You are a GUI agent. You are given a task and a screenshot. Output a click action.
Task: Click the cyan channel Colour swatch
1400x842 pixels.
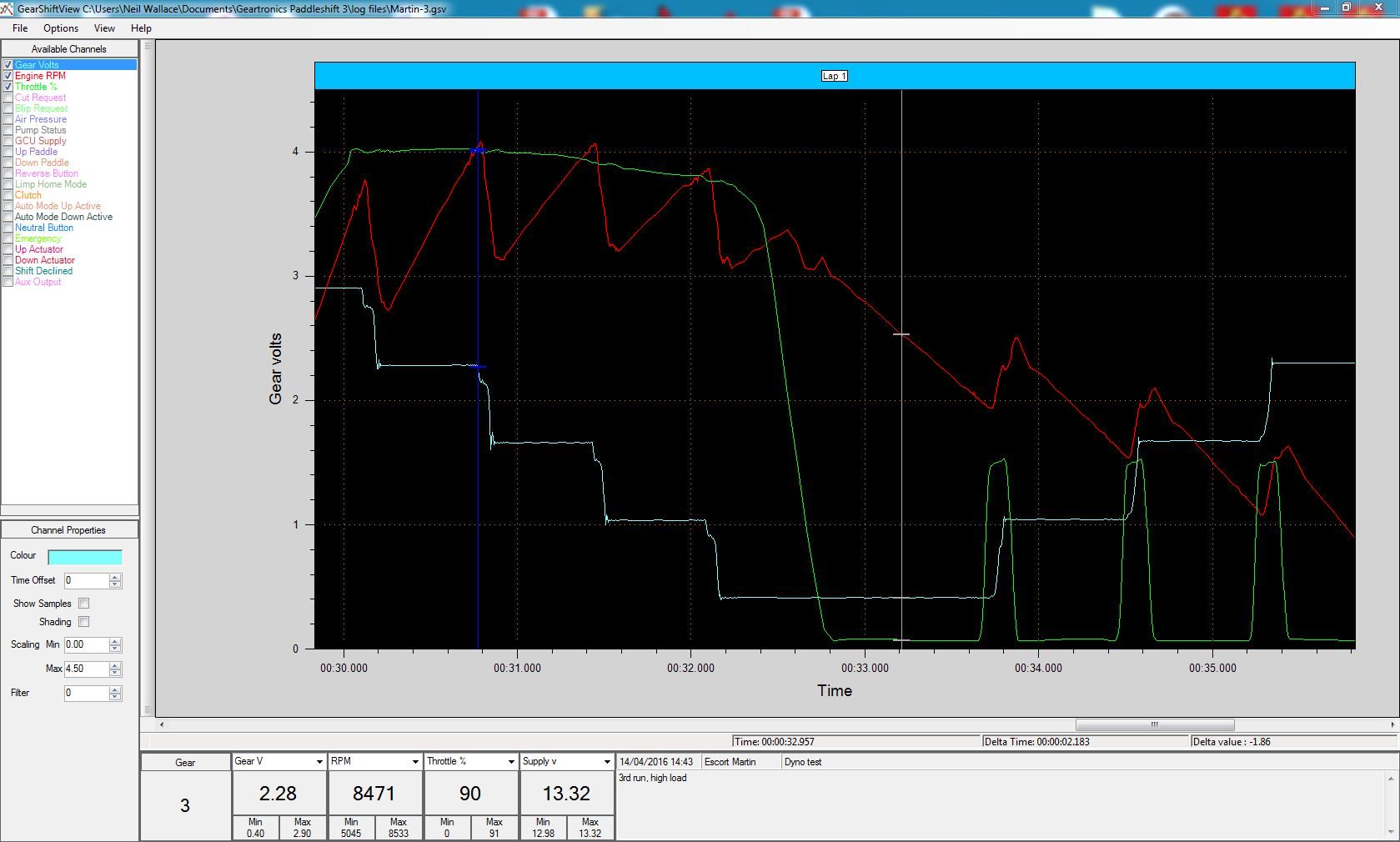[85, 557]
